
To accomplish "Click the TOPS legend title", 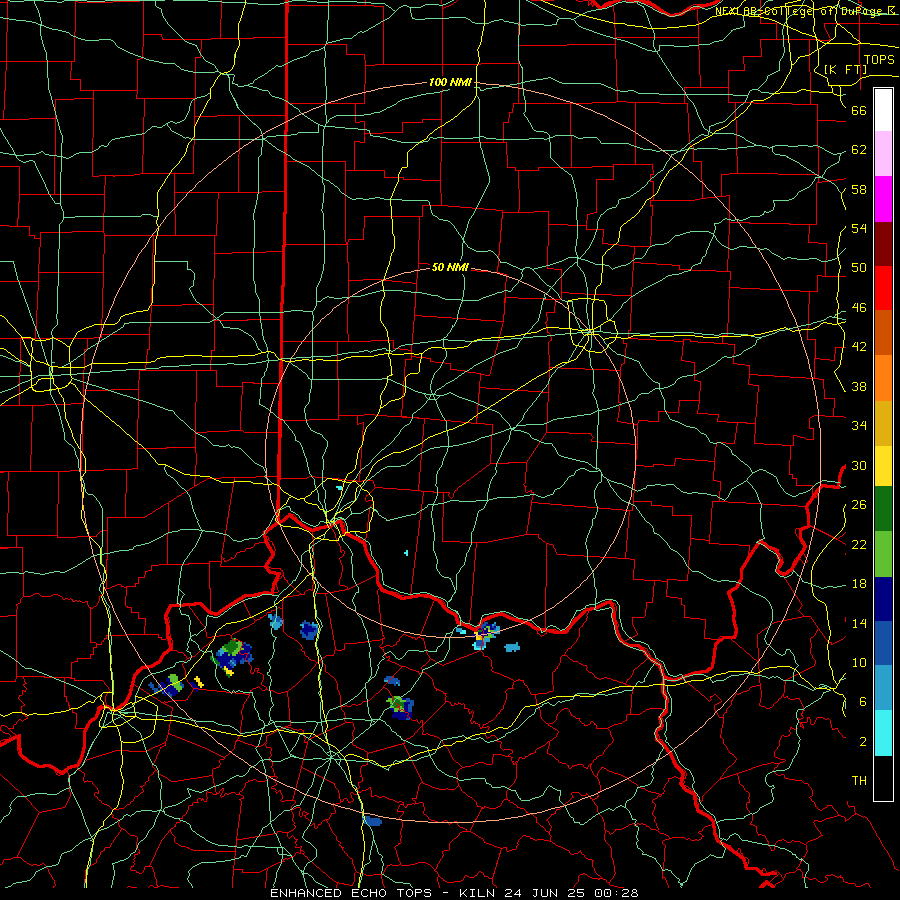I will (879, 60).
